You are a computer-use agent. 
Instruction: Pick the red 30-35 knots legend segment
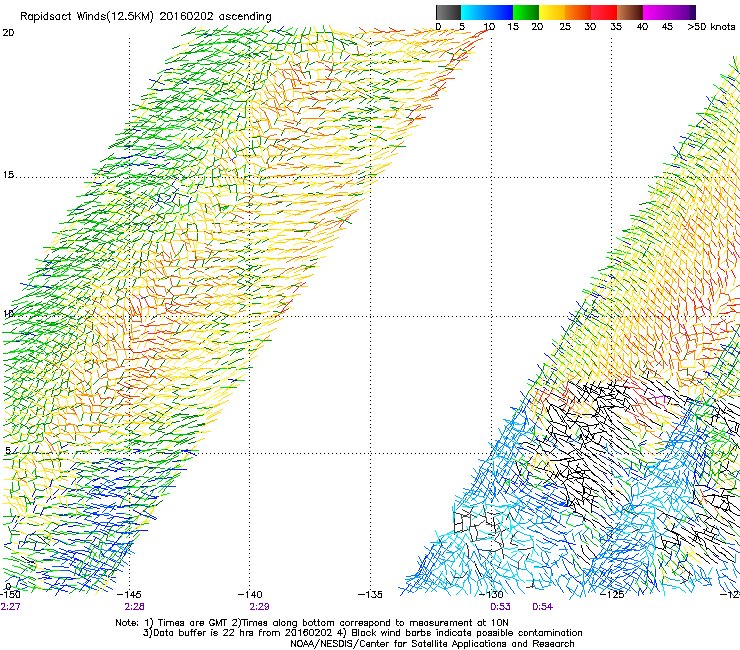[604, 12]
